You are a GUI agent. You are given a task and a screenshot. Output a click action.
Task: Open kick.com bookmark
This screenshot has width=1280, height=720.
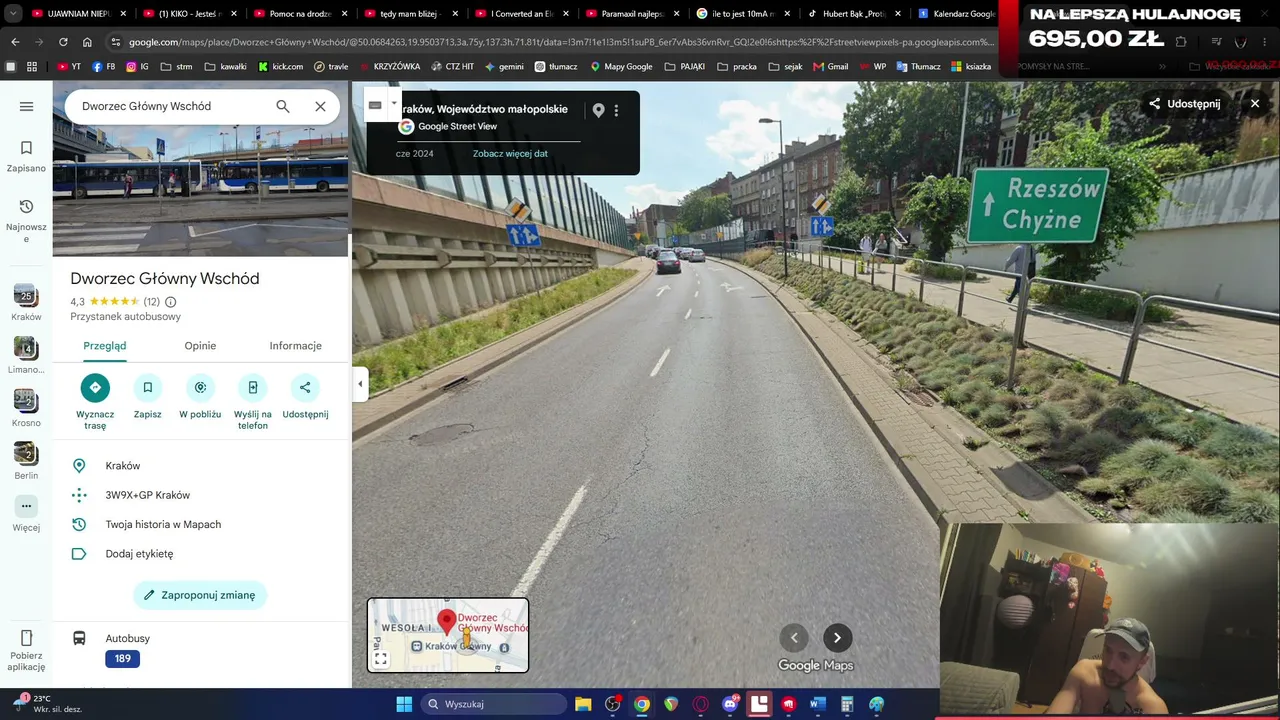[280, 67]
